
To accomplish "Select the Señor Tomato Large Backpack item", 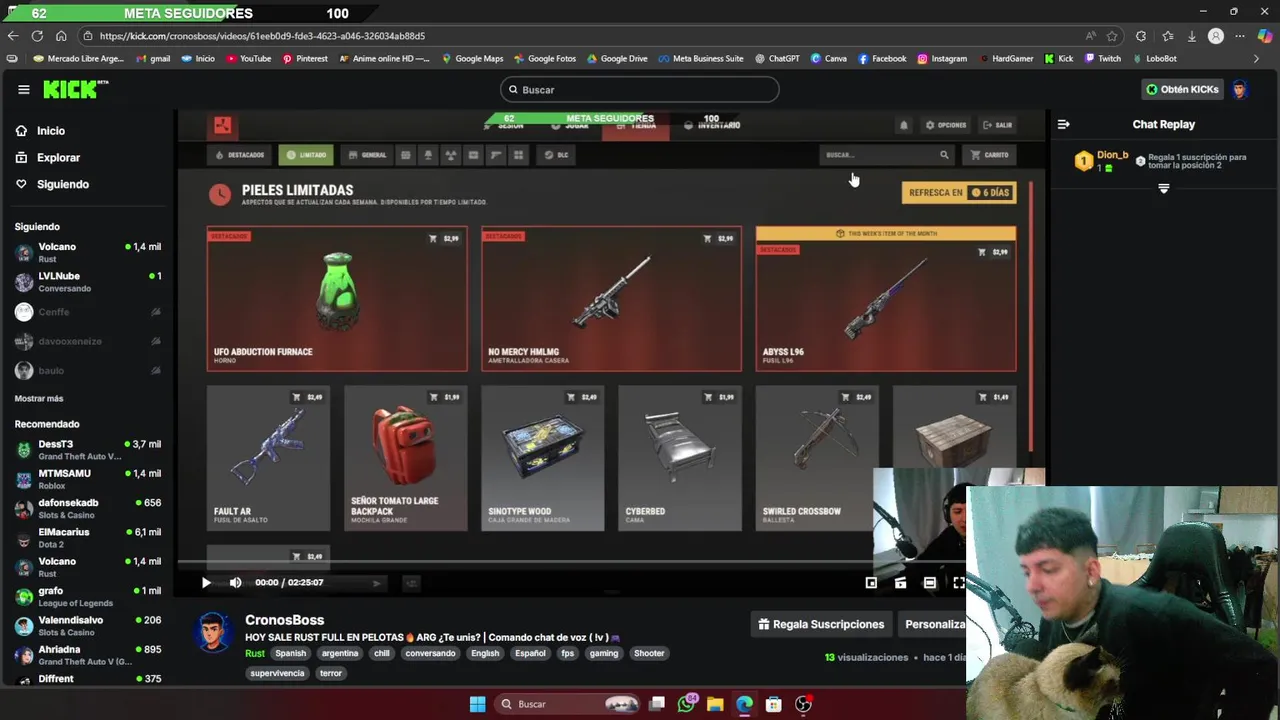I will pyautogui.click(x=405, y=458).
